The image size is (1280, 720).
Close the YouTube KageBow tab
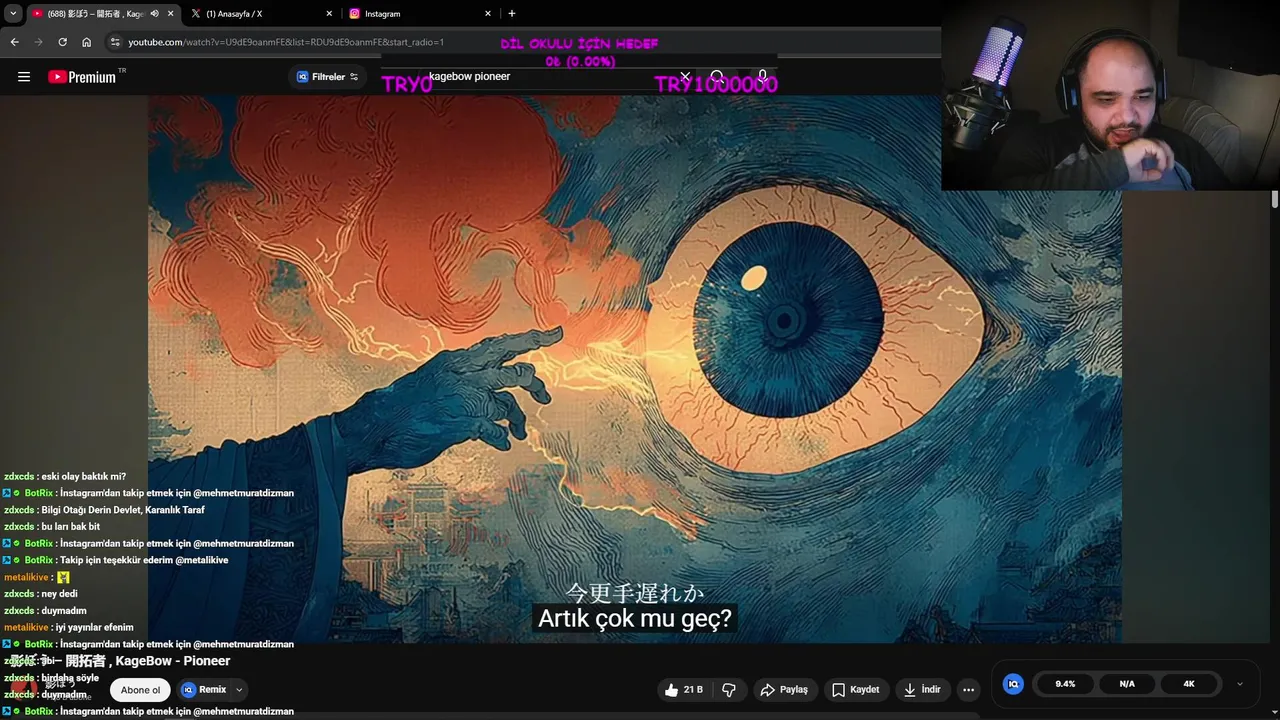point(170,14)
